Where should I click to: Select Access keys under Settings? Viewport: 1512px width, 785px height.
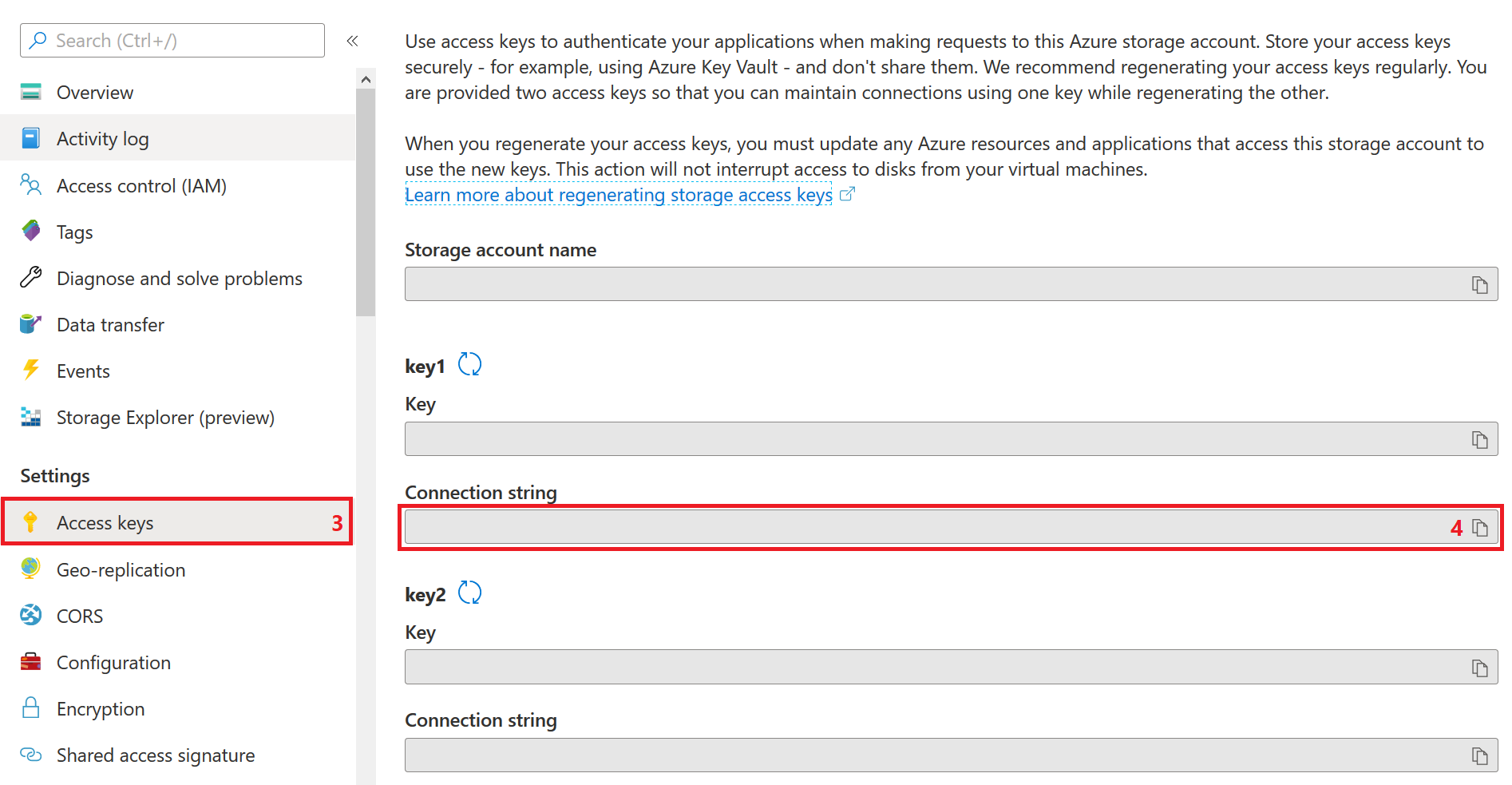tap(176, 522)
